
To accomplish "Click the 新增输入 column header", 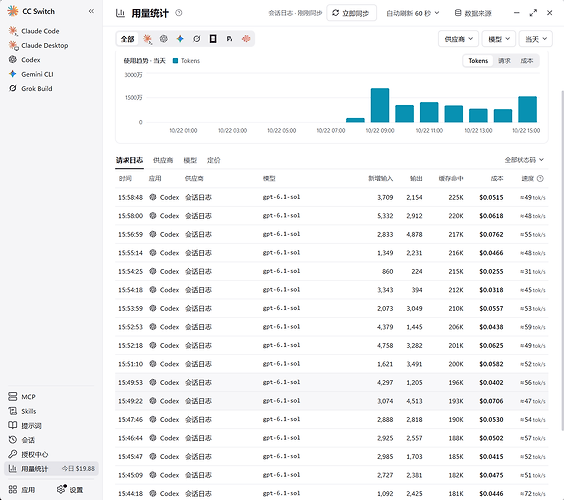I will tap(381, 178).
